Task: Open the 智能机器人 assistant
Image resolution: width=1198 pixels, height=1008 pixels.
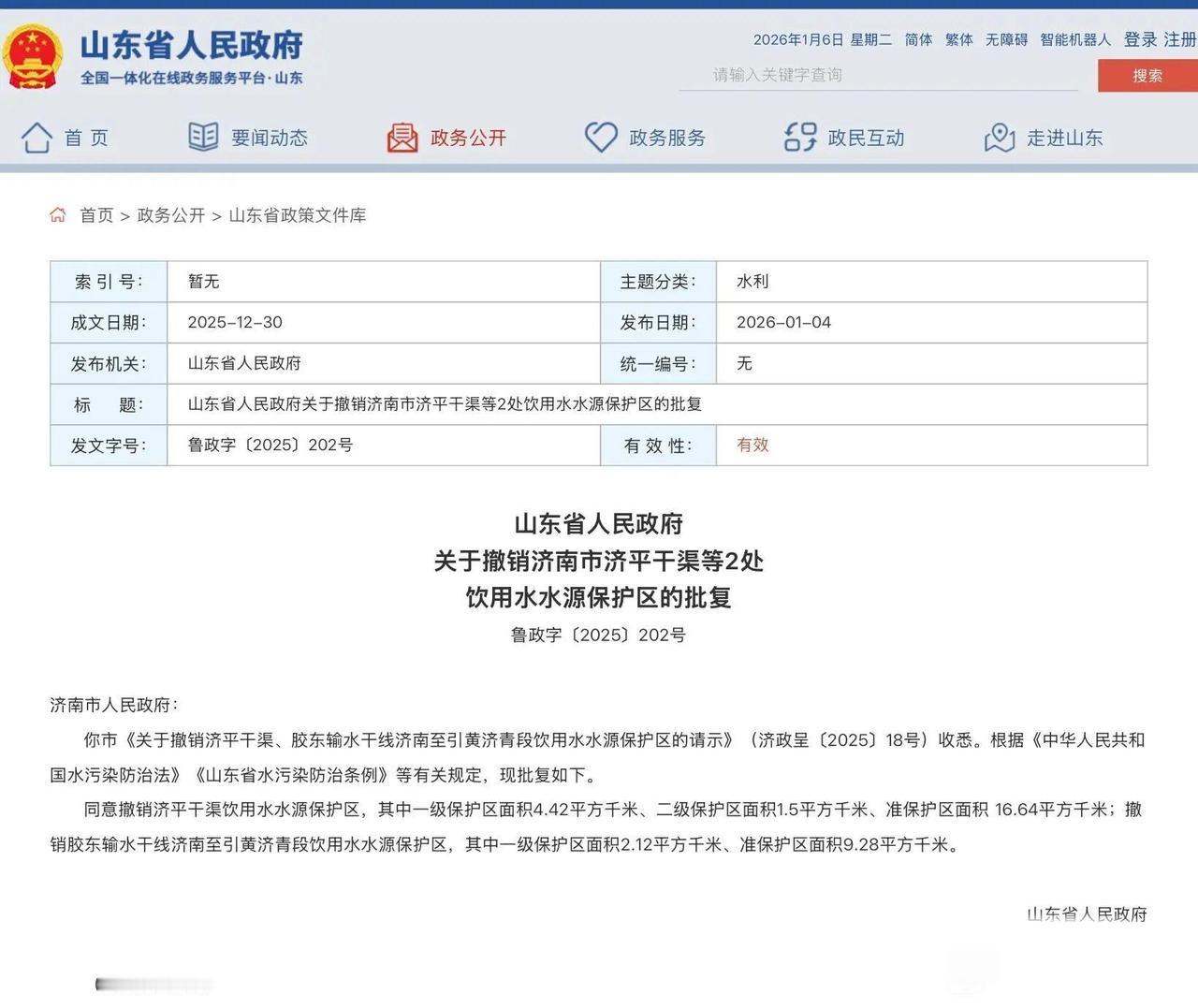Action: [1075, 39]
